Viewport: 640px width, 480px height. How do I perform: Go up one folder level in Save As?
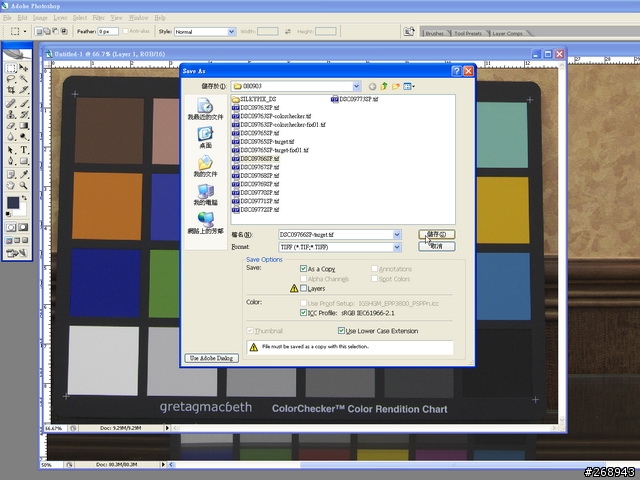(x=384, y=86)
